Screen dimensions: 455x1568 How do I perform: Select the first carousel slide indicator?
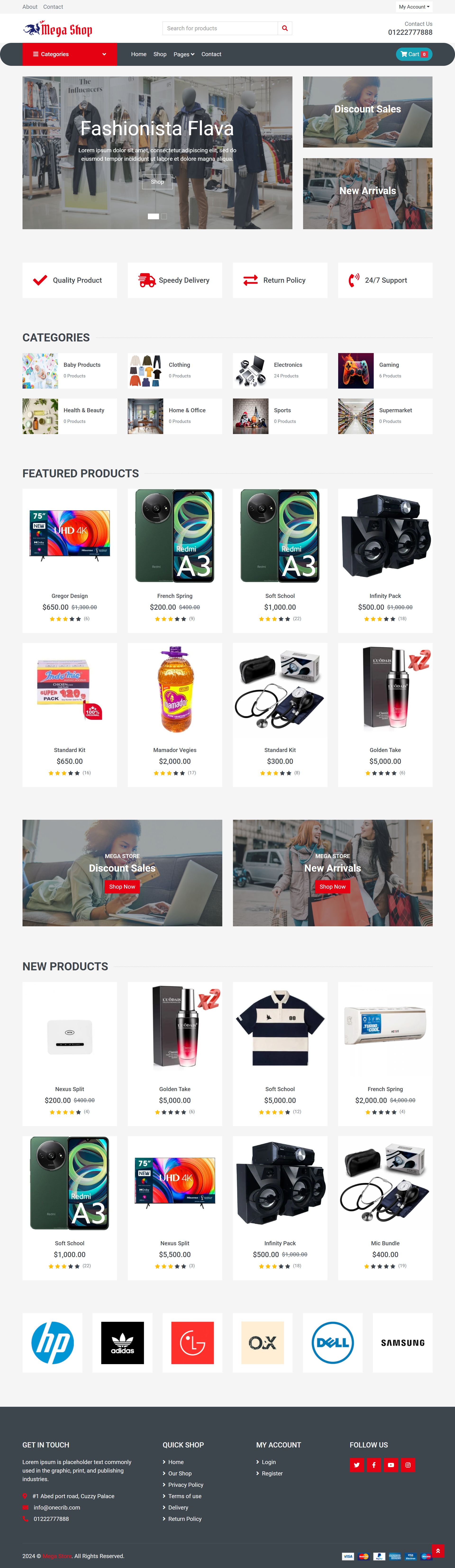pos(154,216)
